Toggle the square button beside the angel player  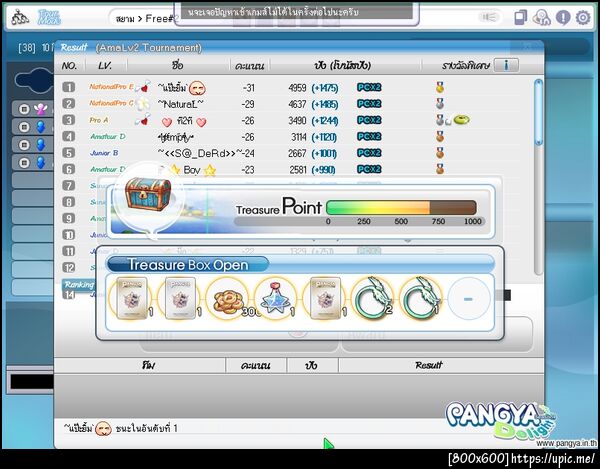[x=24, y=109]
